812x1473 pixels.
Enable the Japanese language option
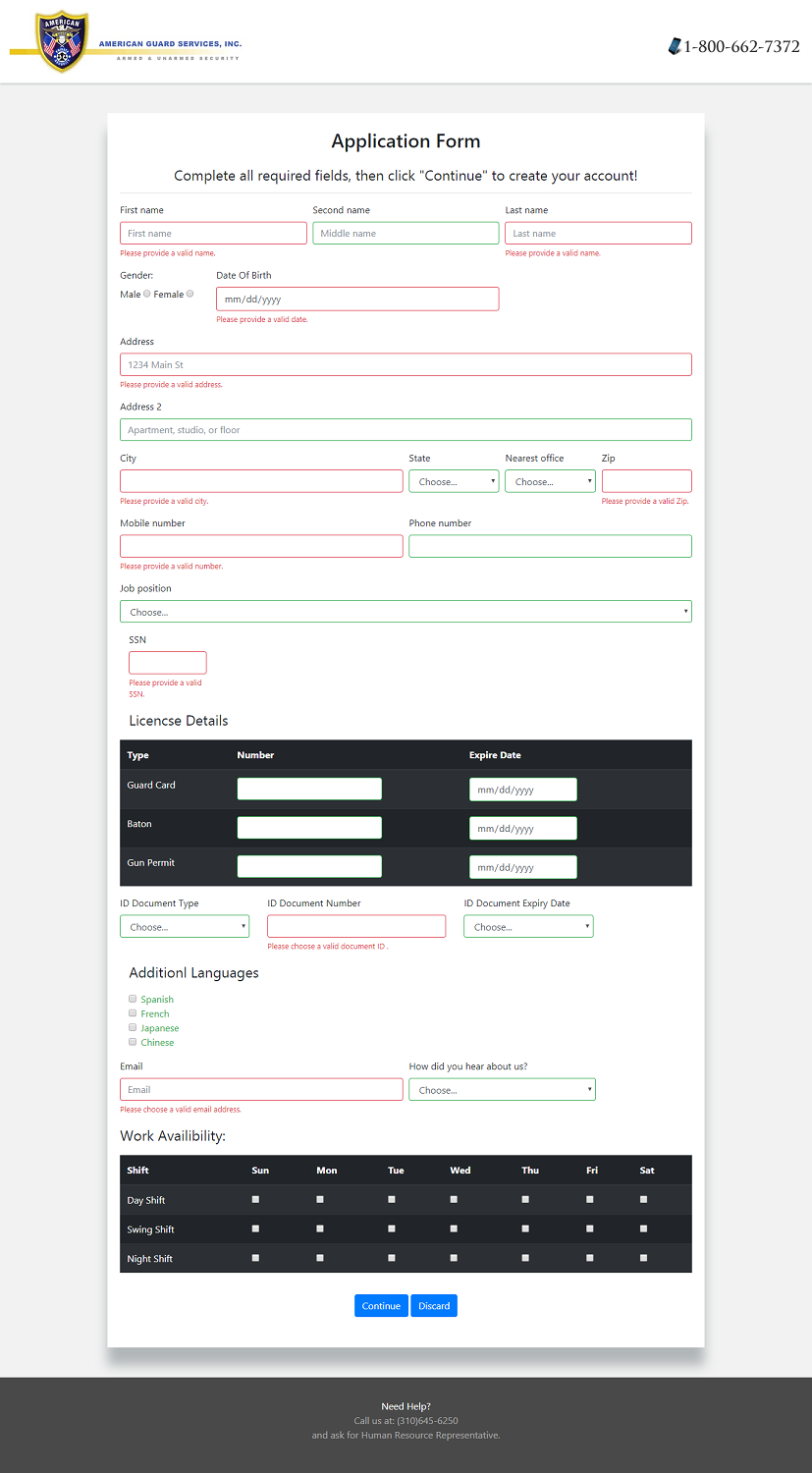[x=133, y=1027]
